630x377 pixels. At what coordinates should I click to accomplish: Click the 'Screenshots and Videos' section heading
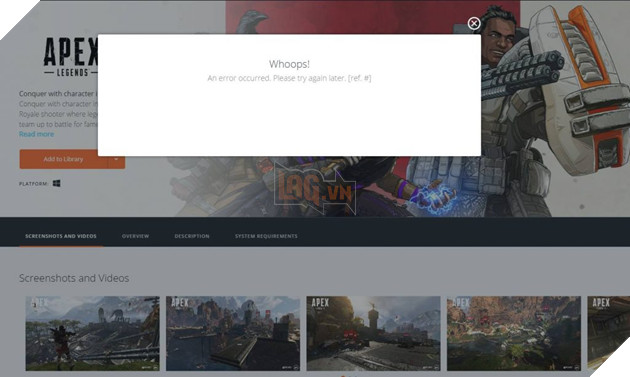point(74,278)
